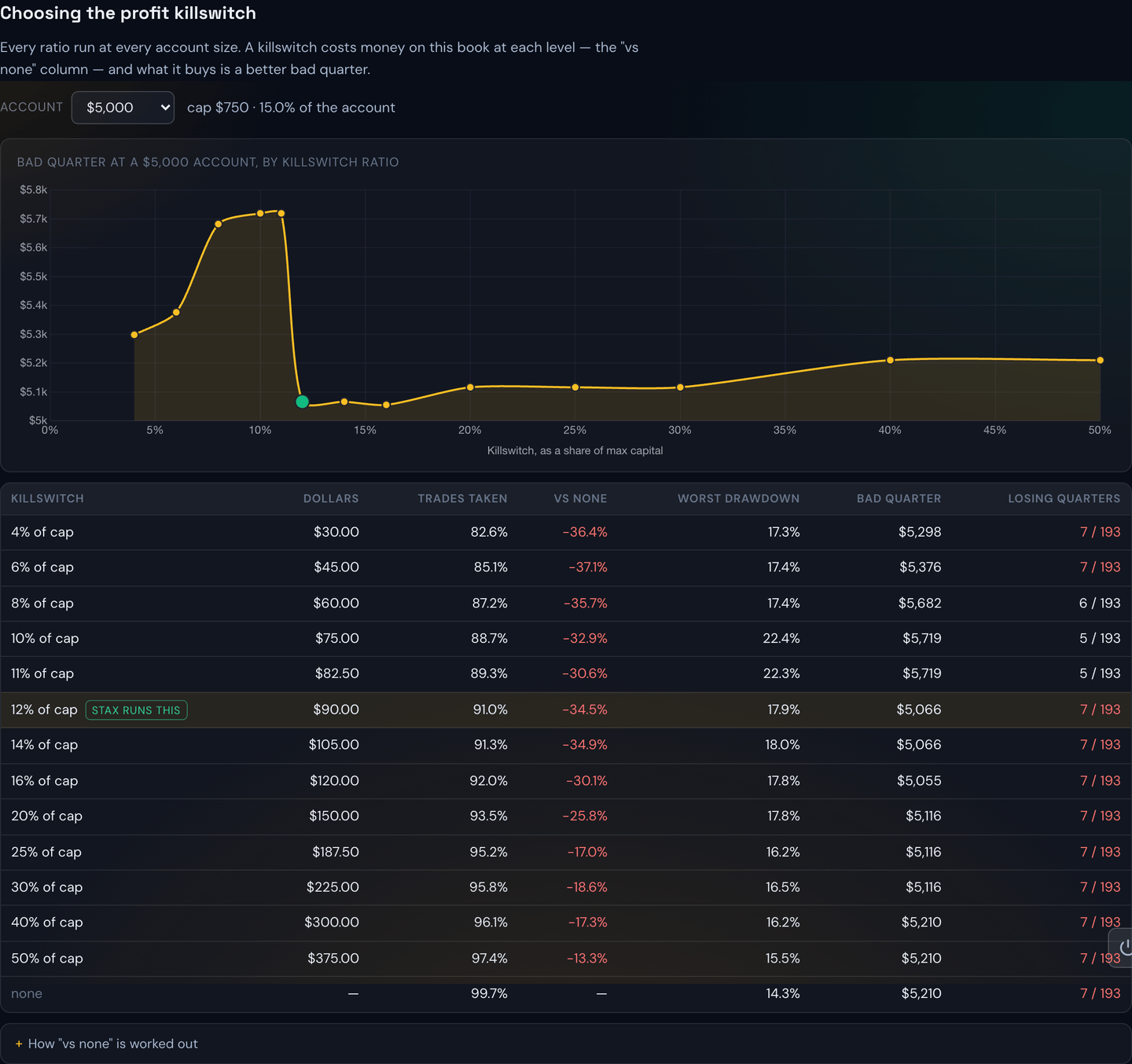Click the chart data point at 50% killswitch
Viewport: 1132px width, 1064px height.
click(1100, 360)
